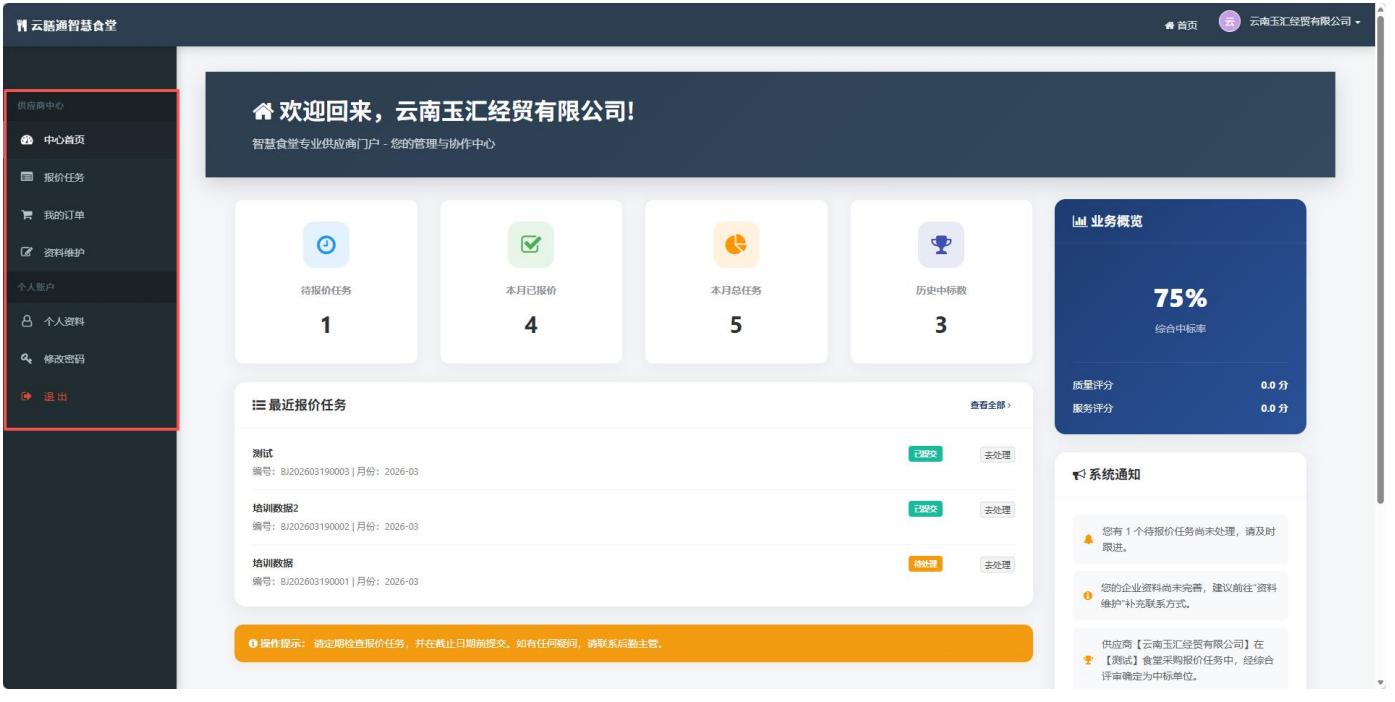Open 个人资料 in the sidebar

pyautogui.click(x=64, y=322)
